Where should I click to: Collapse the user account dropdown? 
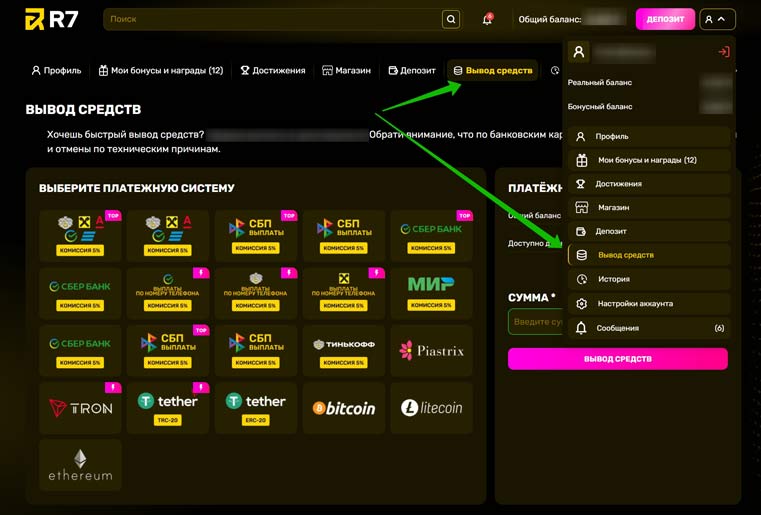pos(717,19)
